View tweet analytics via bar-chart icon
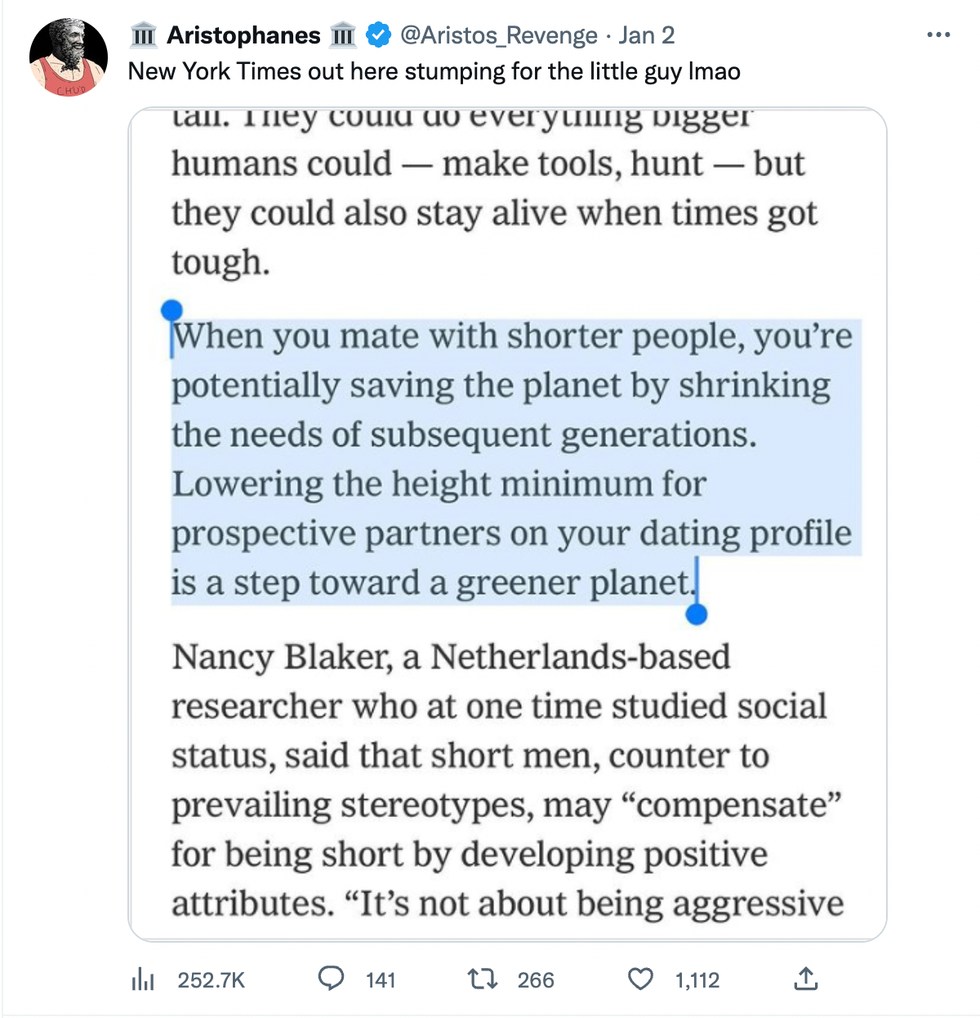The height and width of the screenshot is (1018, 980). pyautogui.click(x=140, y=981)
